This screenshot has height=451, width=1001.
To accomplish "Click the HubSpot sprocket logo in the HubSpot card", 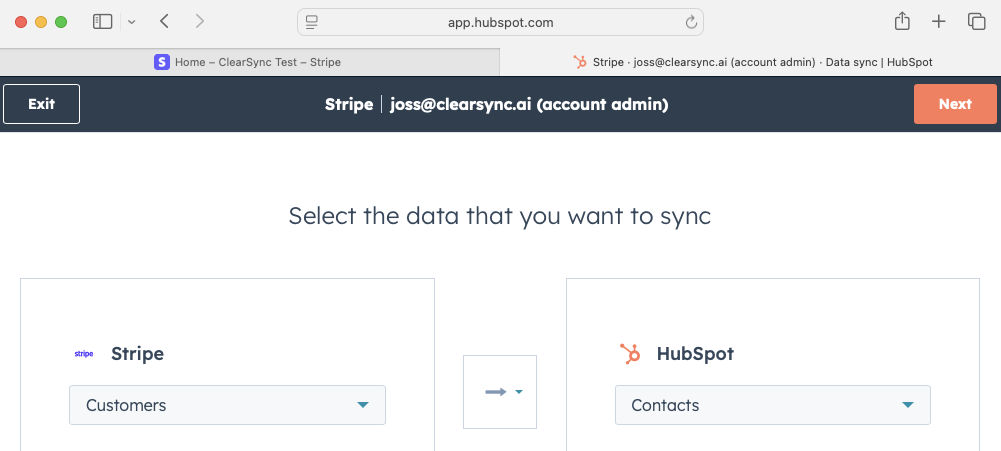I will (630, 353).
